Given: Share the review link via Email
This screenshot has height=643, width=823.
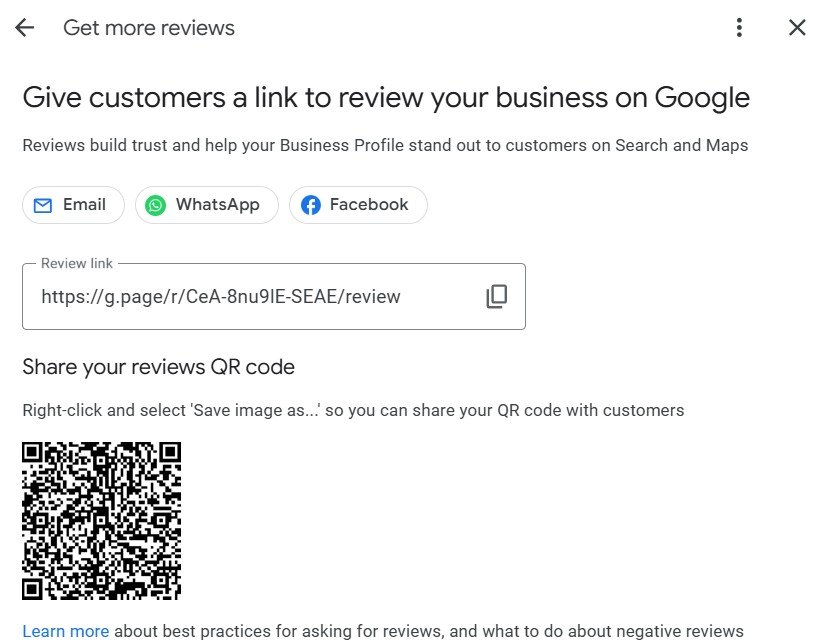Looking at the screenshot, I should coord(73,204).
